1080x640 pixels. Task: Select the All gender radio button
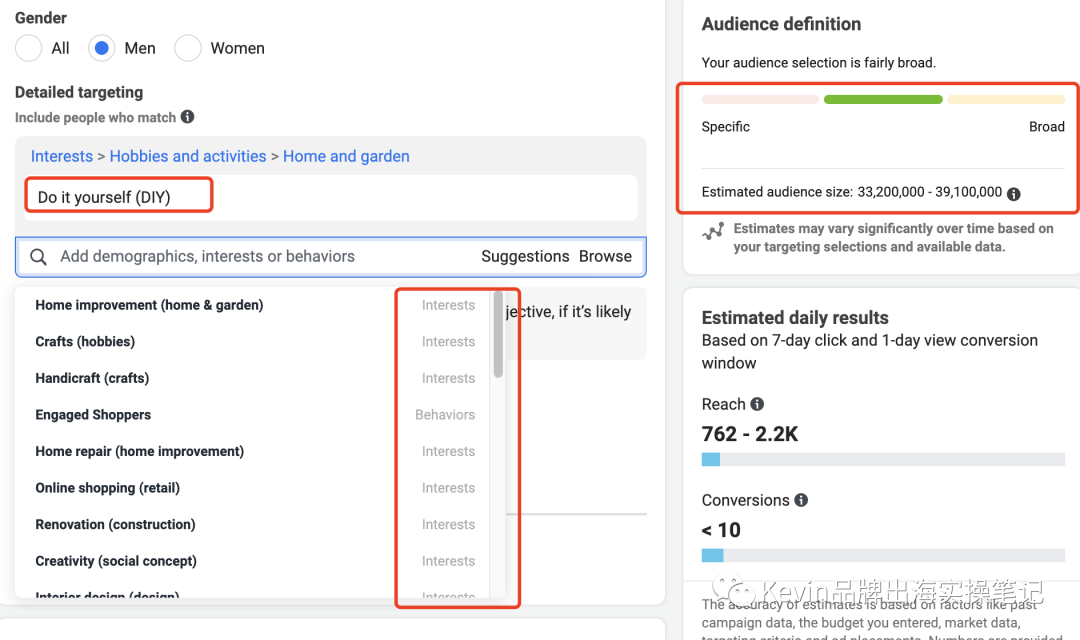29,48
